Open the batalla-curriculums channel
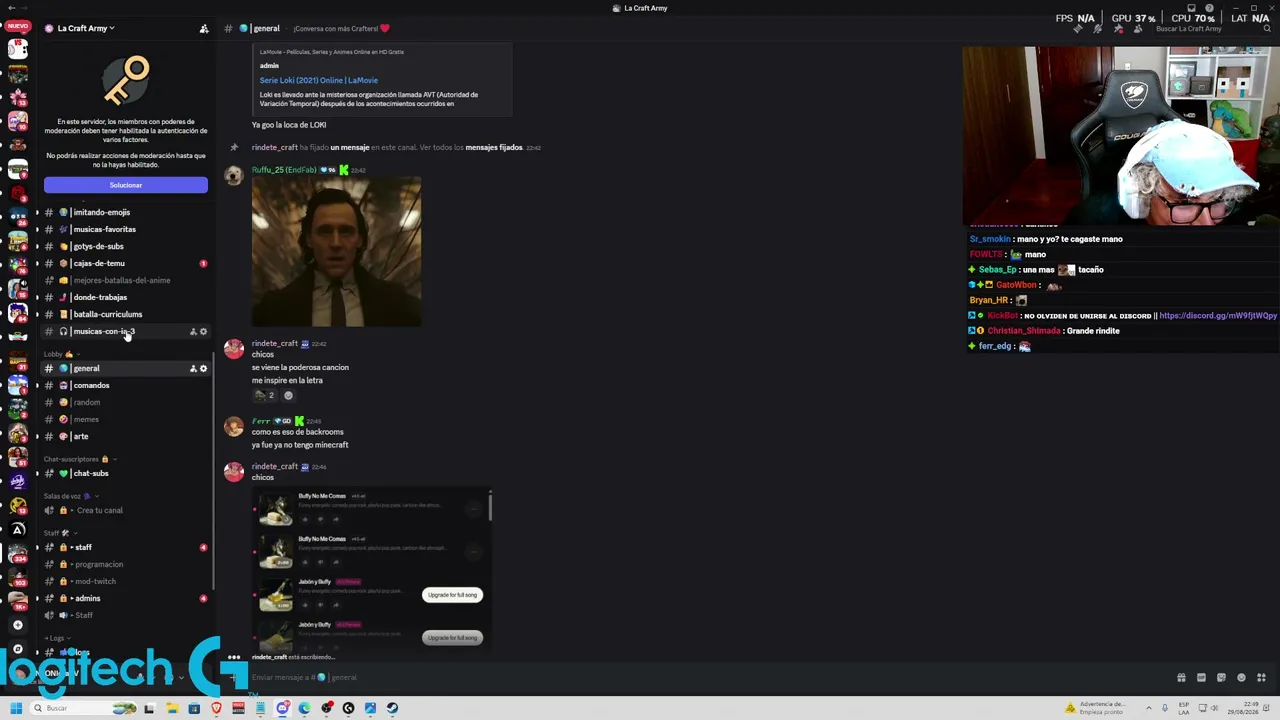Image resolution: width=1280 pixels, height=720 pixels. [x=125, y=315]
